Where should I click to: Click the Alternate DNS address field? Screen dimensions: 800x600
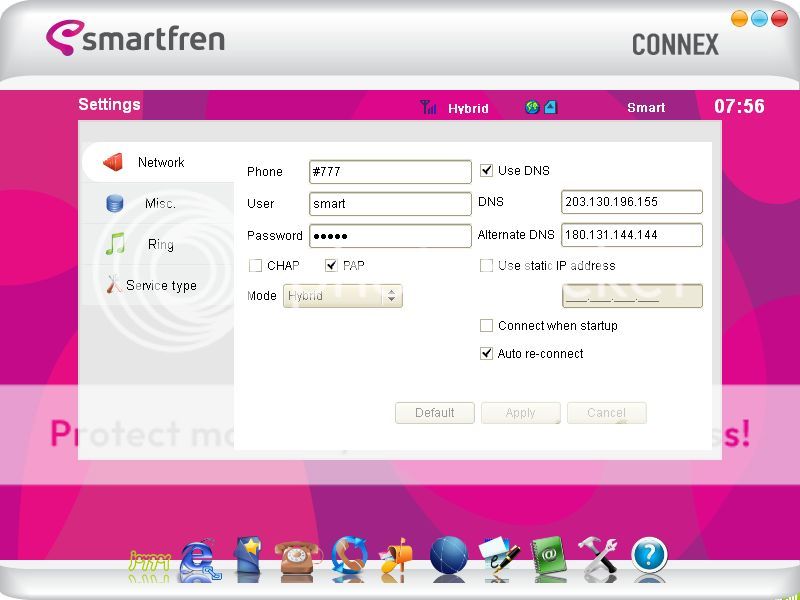click(631, 235)
